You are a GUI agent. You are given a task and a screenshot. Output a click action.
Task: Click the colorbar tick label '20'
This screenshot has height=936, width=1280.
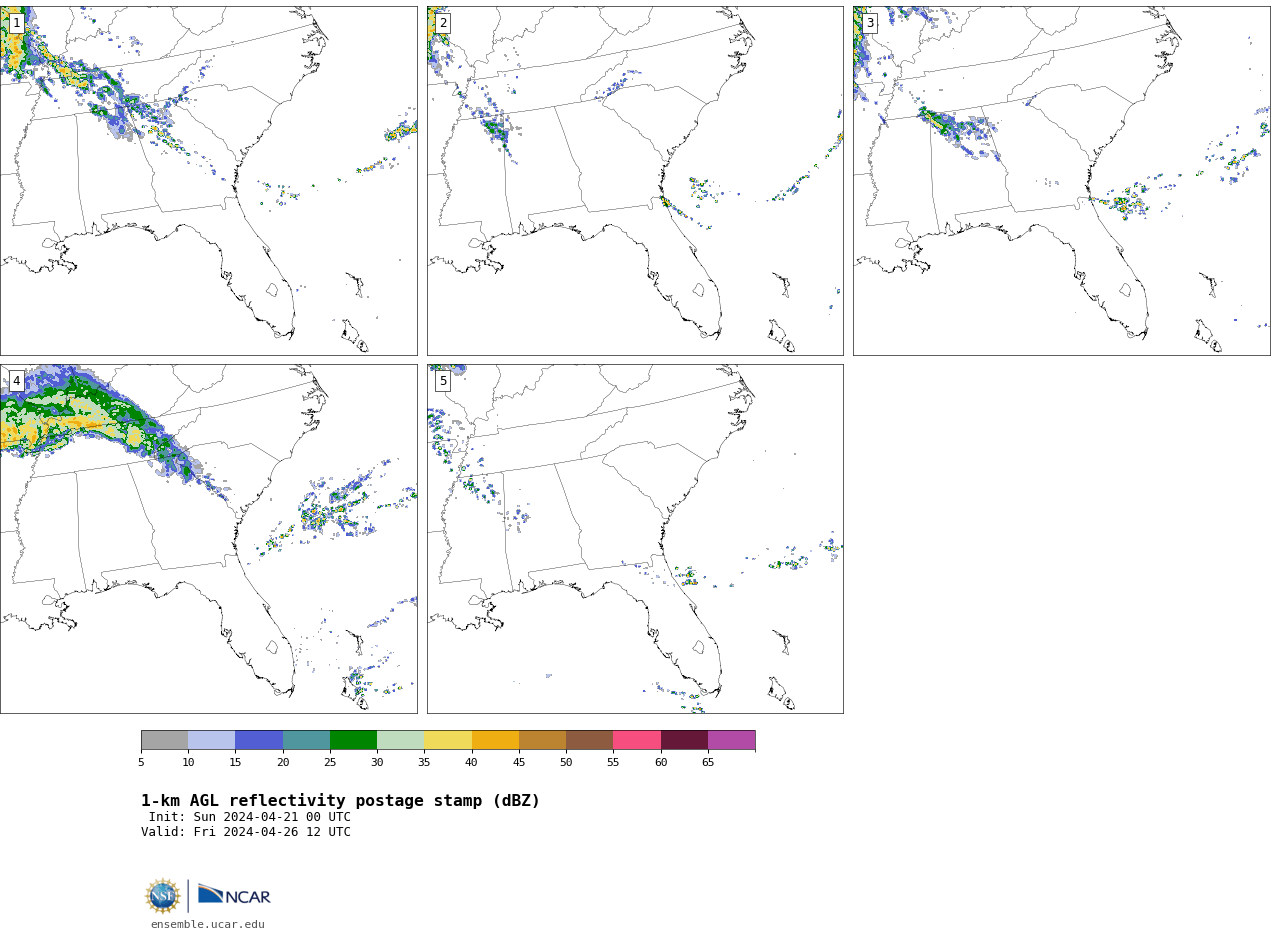pyautogui.click(x=283, y=763)
